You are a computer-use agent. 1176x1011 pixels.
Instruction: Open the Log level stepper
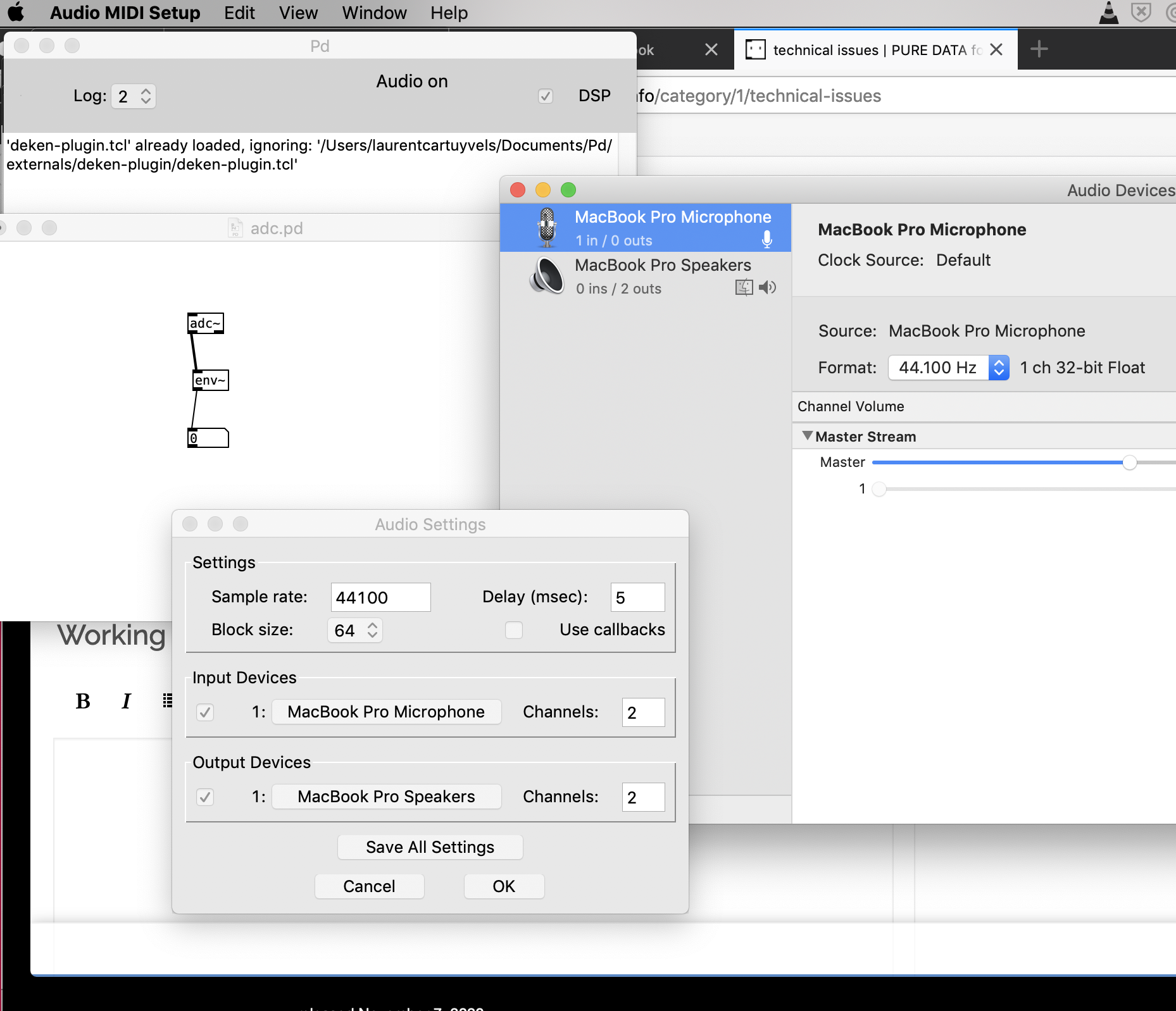pos(134,96)
